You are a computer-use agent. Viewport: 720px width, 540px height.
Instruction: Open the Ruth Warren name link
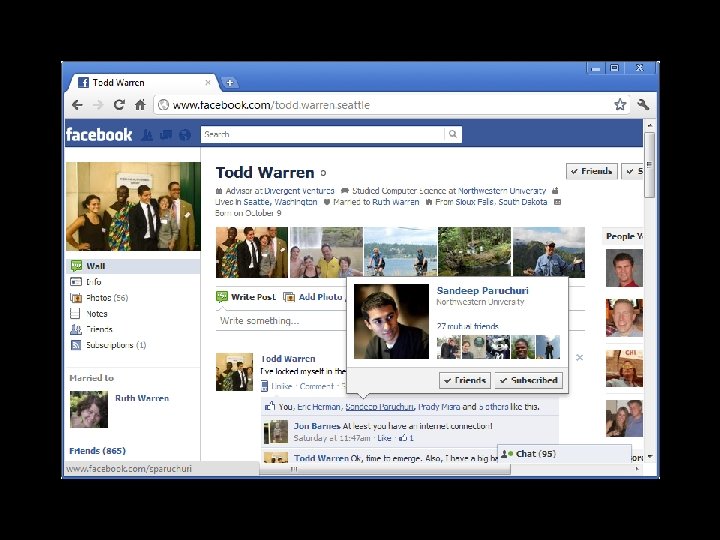(x=142, y=398)
